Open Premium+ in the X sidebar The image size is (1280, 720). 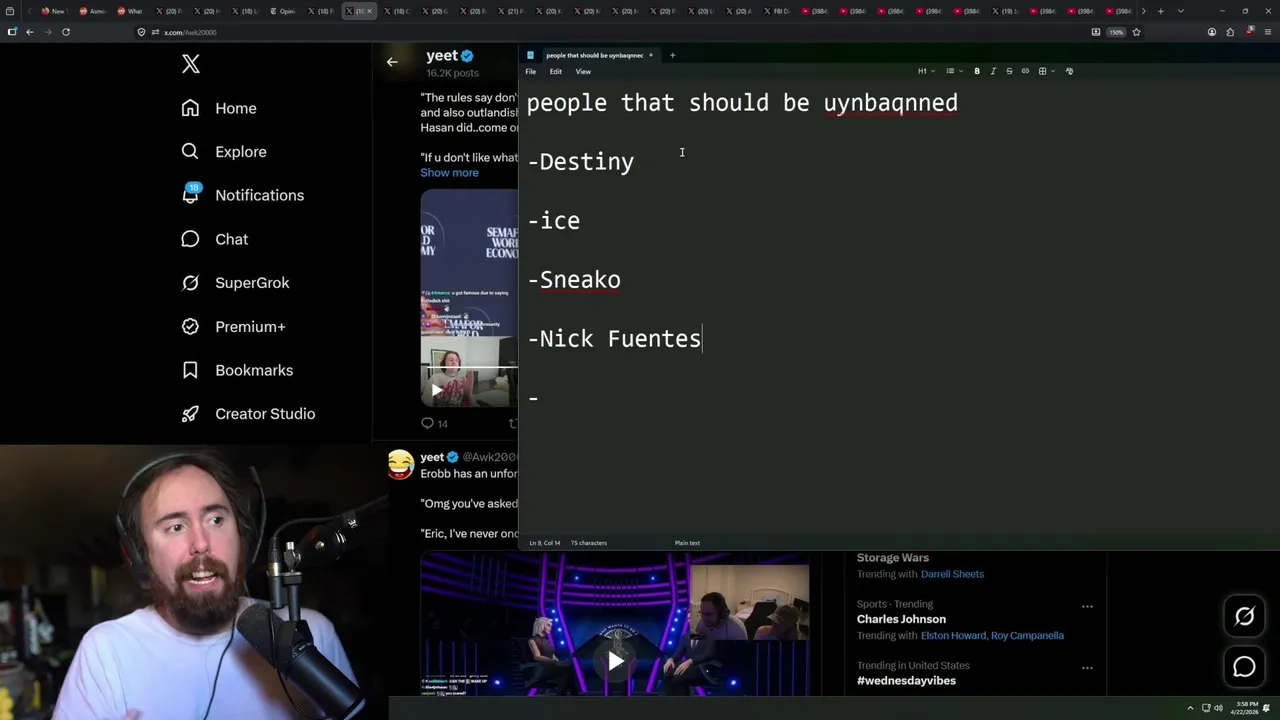233,326
